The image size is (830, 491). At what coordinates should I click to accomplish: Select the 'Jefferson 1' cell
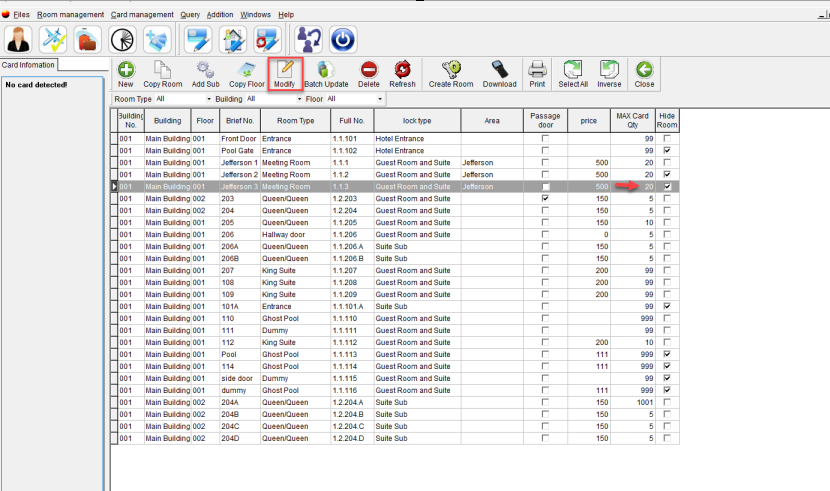(240, 162)
